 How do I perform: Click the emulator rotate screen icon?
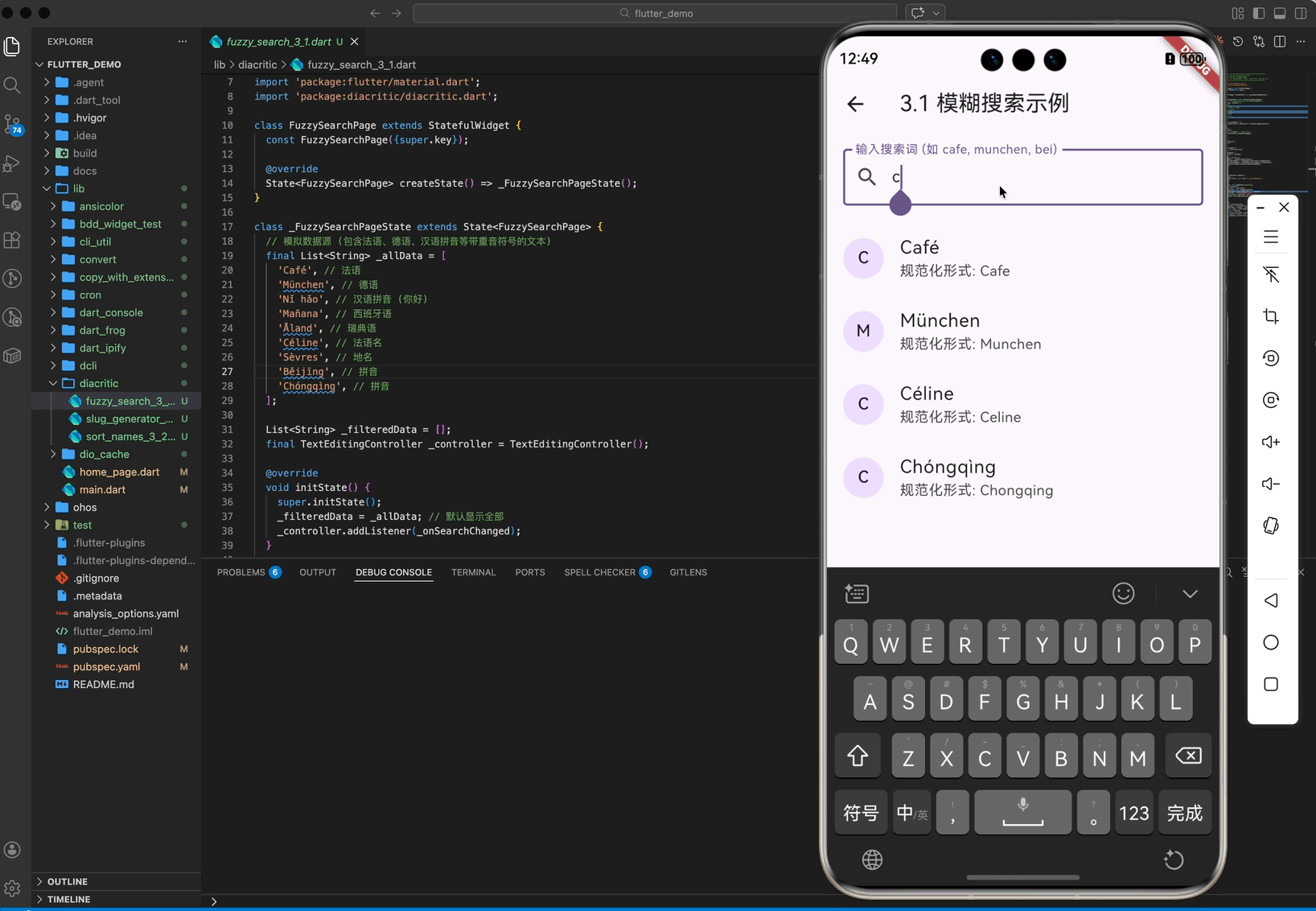tap(1271, 526)
